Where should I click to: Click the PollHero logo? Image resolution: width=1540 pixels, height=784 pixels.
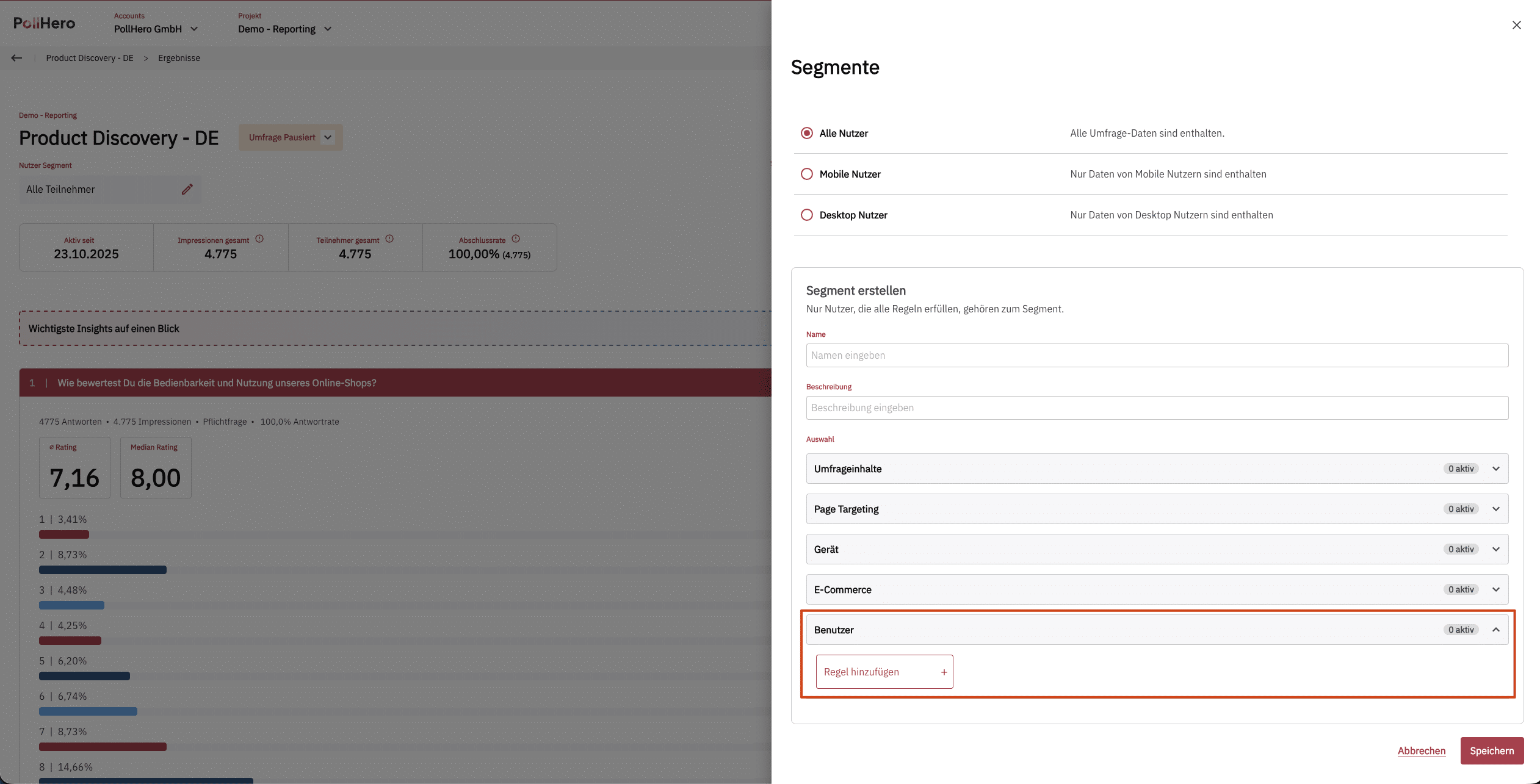point(45,23)
